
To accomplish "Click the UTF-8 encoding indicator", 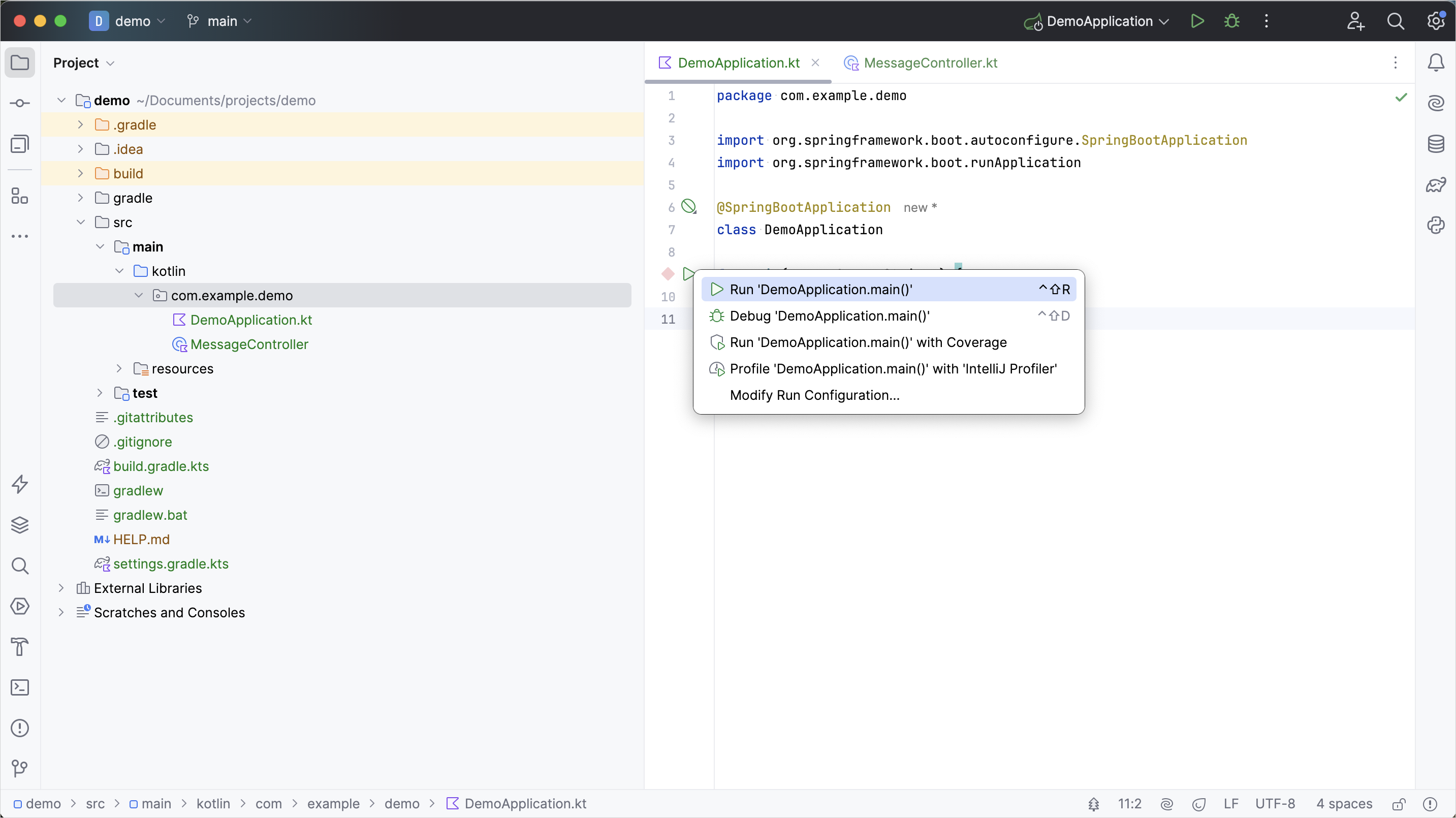I will click(1276, 803).
